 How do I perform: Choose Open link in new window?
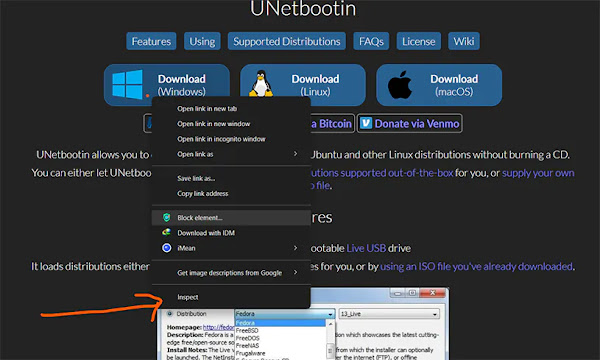(231, 124)
